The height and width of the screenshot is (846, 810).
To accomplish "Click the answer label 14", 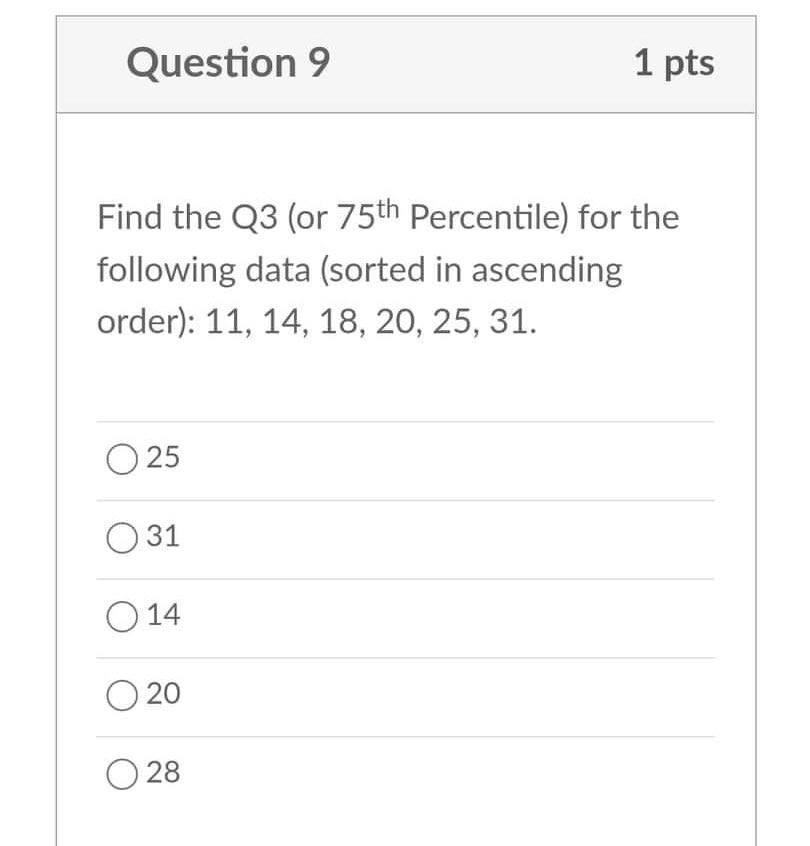I will 163,616.
